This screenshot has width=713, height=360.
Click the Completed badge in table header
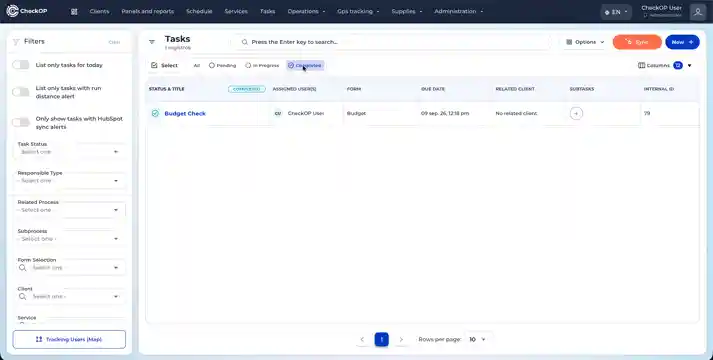(x=246, y=89)
